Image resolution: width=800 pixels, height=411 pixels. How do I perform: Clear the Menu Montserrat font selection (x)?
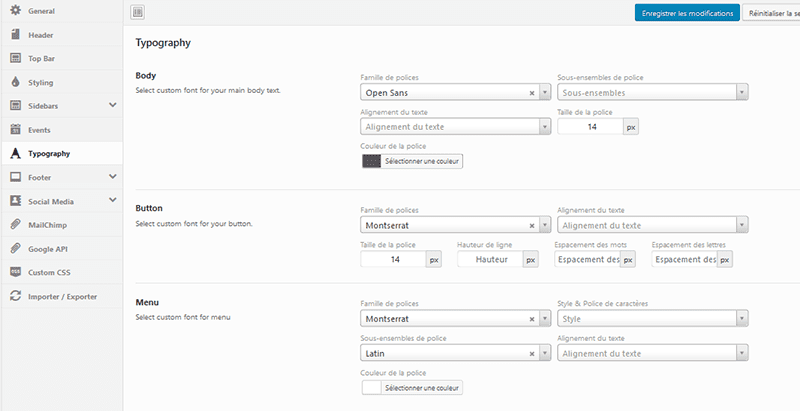532,319
